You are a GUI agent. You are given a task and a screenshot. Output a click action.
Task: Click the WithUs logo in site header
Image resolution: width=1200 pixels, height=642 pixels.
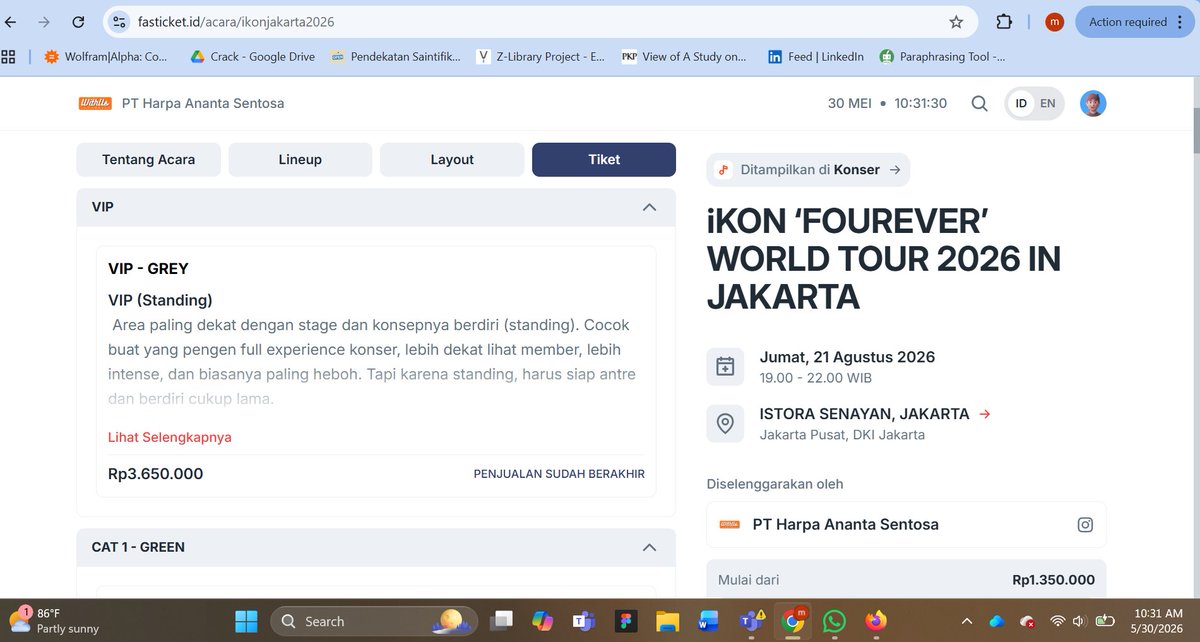[94, 103]
